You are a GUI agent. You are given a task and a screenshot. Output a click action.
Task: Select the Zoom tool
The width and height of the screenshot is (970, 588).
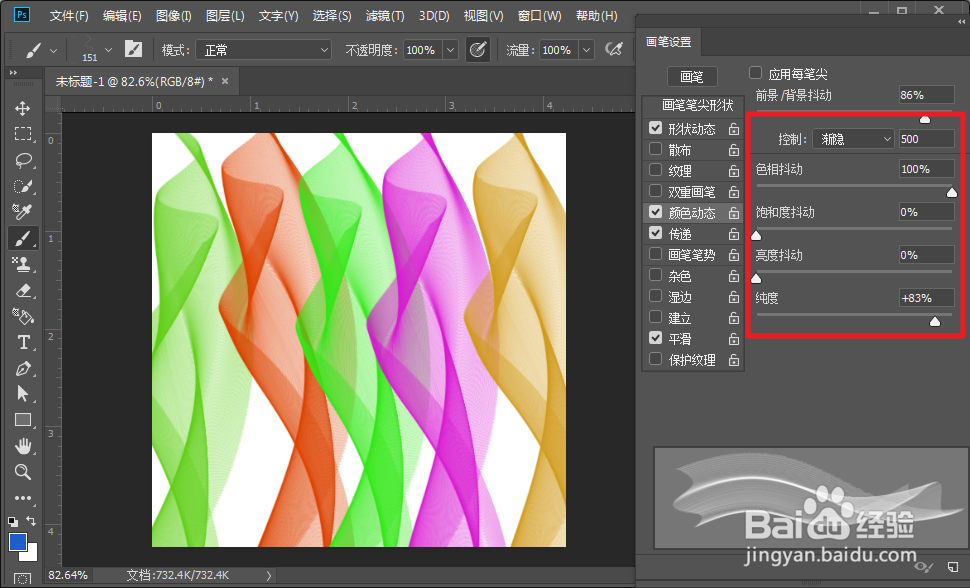[23, 472]
